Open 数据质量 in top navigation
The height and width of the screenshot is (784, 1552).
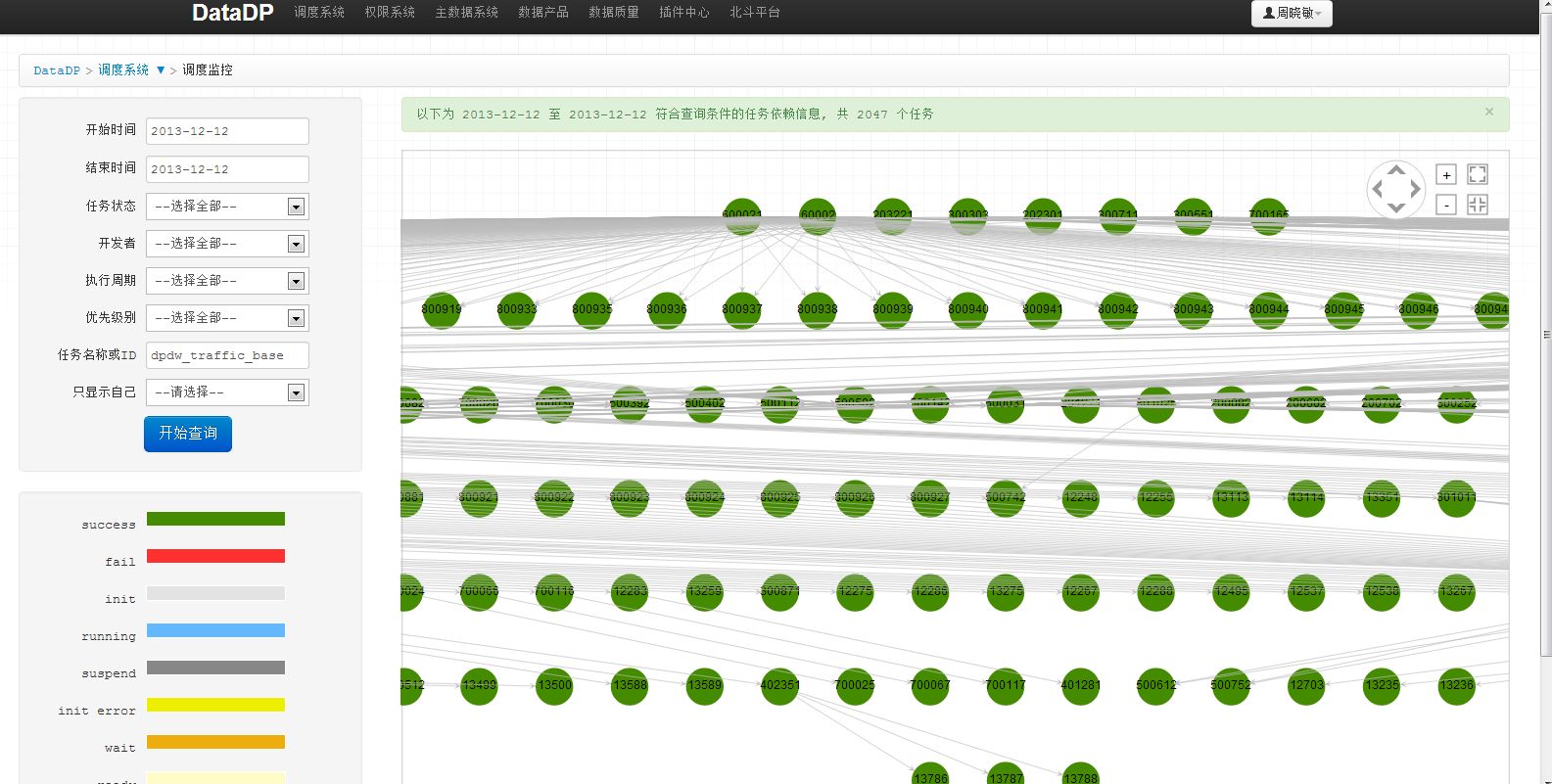pyautogui.click(x=614, y=13)
